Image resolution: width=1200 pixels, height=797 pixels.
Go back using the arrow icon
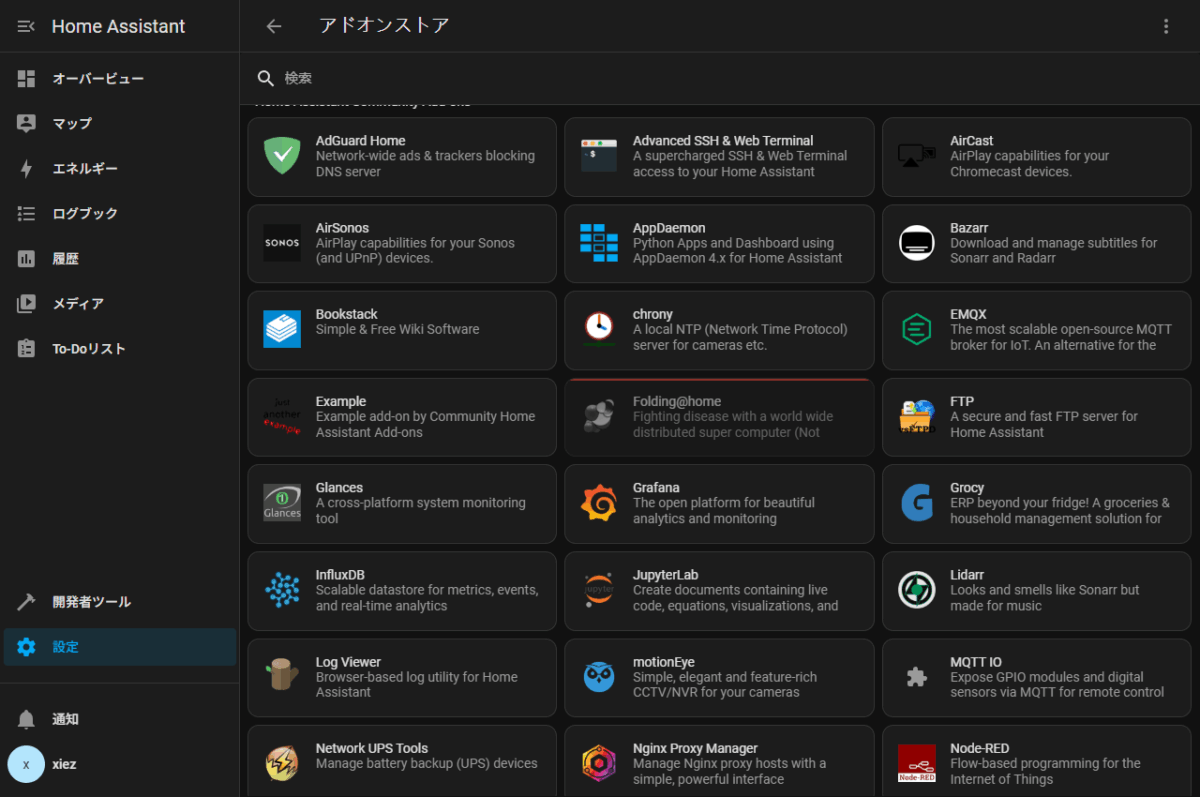click(274, 26)
